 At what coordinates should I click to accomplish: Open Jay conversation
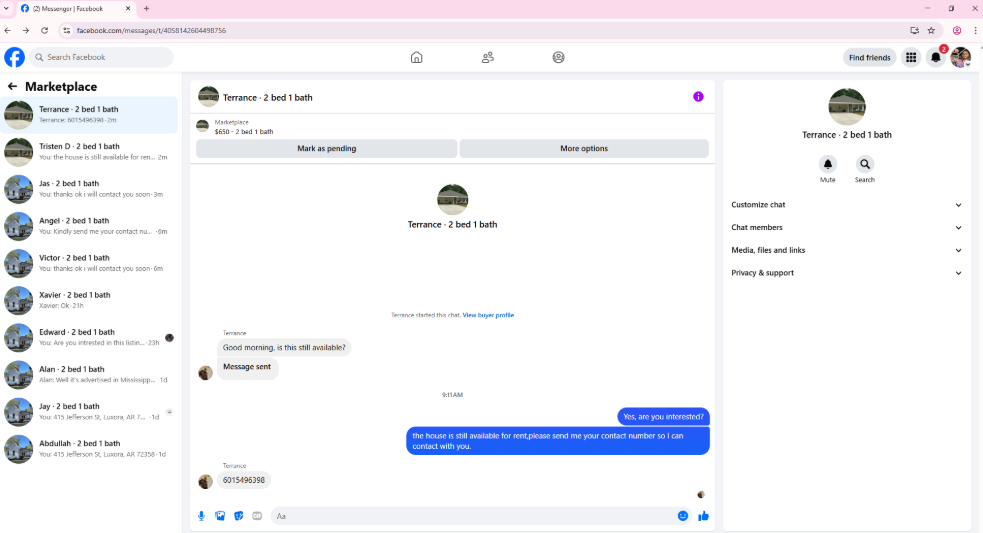pyautogui.click(x=90, y=411)
